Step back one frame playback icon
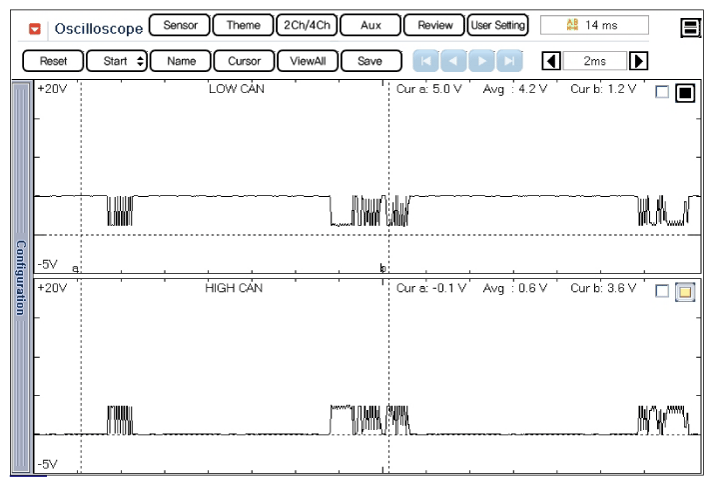Screen dimensions: 713x486 click(454, 61)
